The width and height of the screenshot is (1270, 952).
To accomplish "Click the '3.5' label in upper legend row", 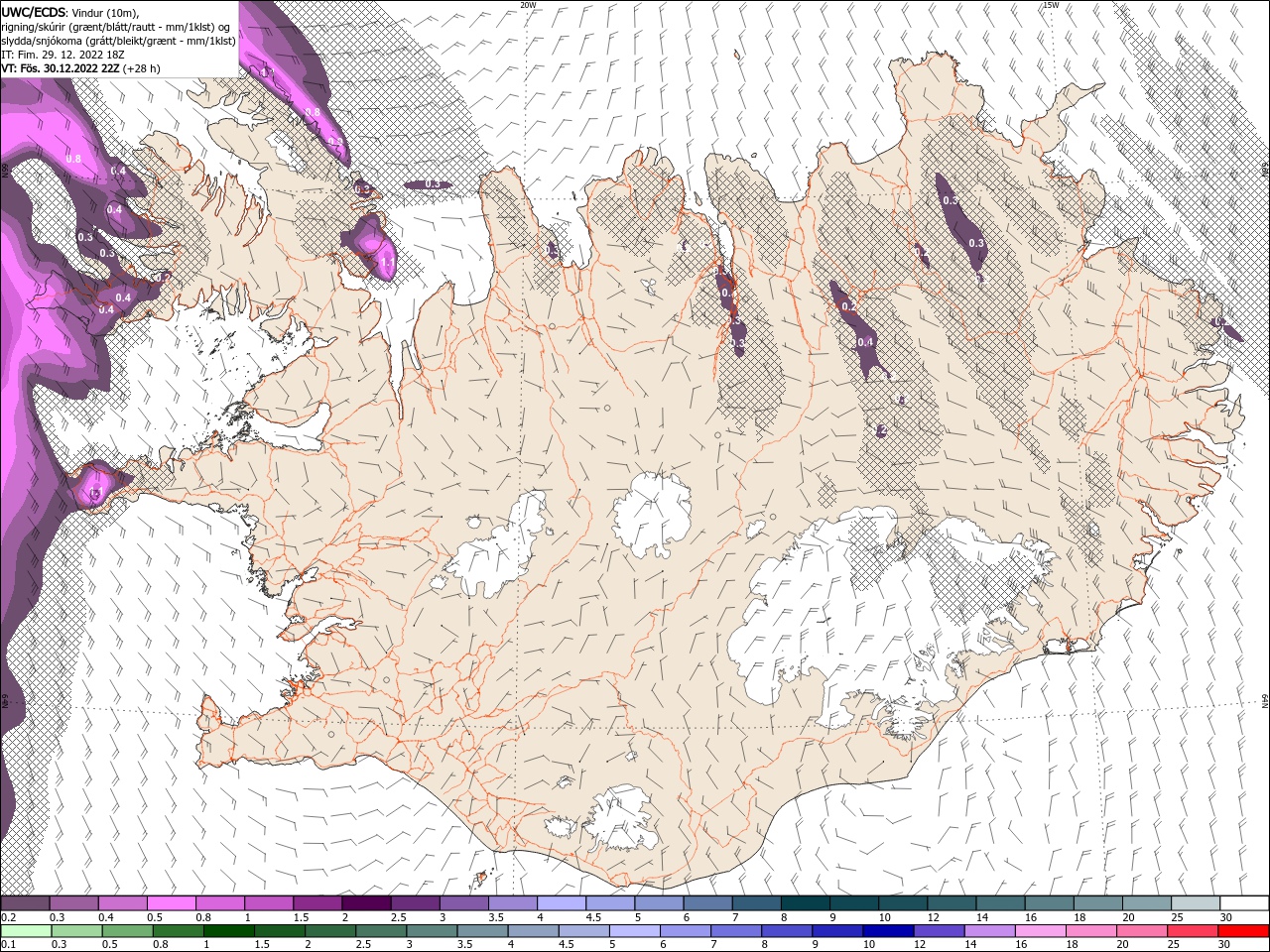I will 495,917.
